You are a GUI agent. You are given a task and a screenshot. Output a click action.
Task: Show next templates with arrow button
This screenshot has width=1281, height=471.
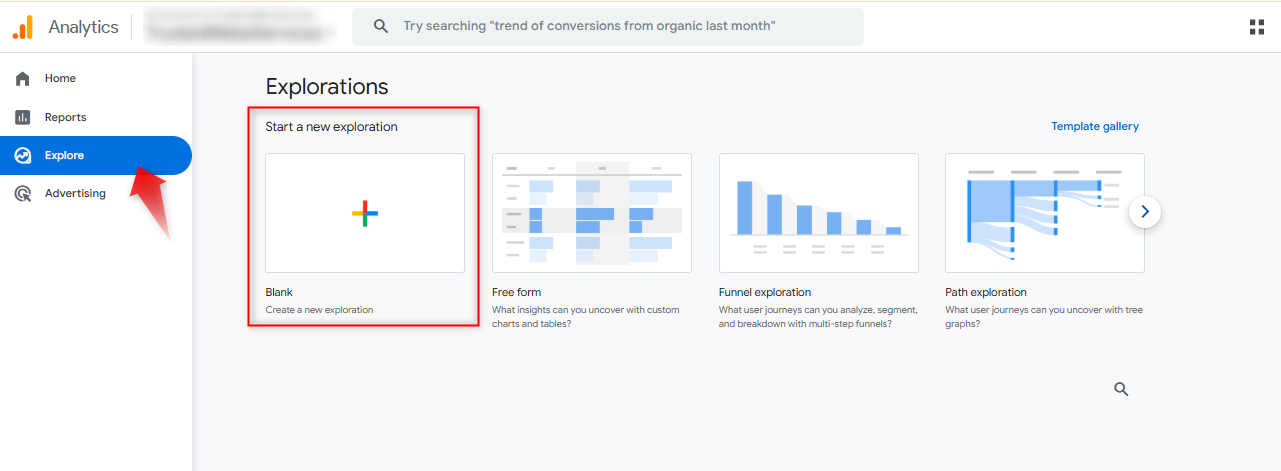click(x=1145, y=212)
